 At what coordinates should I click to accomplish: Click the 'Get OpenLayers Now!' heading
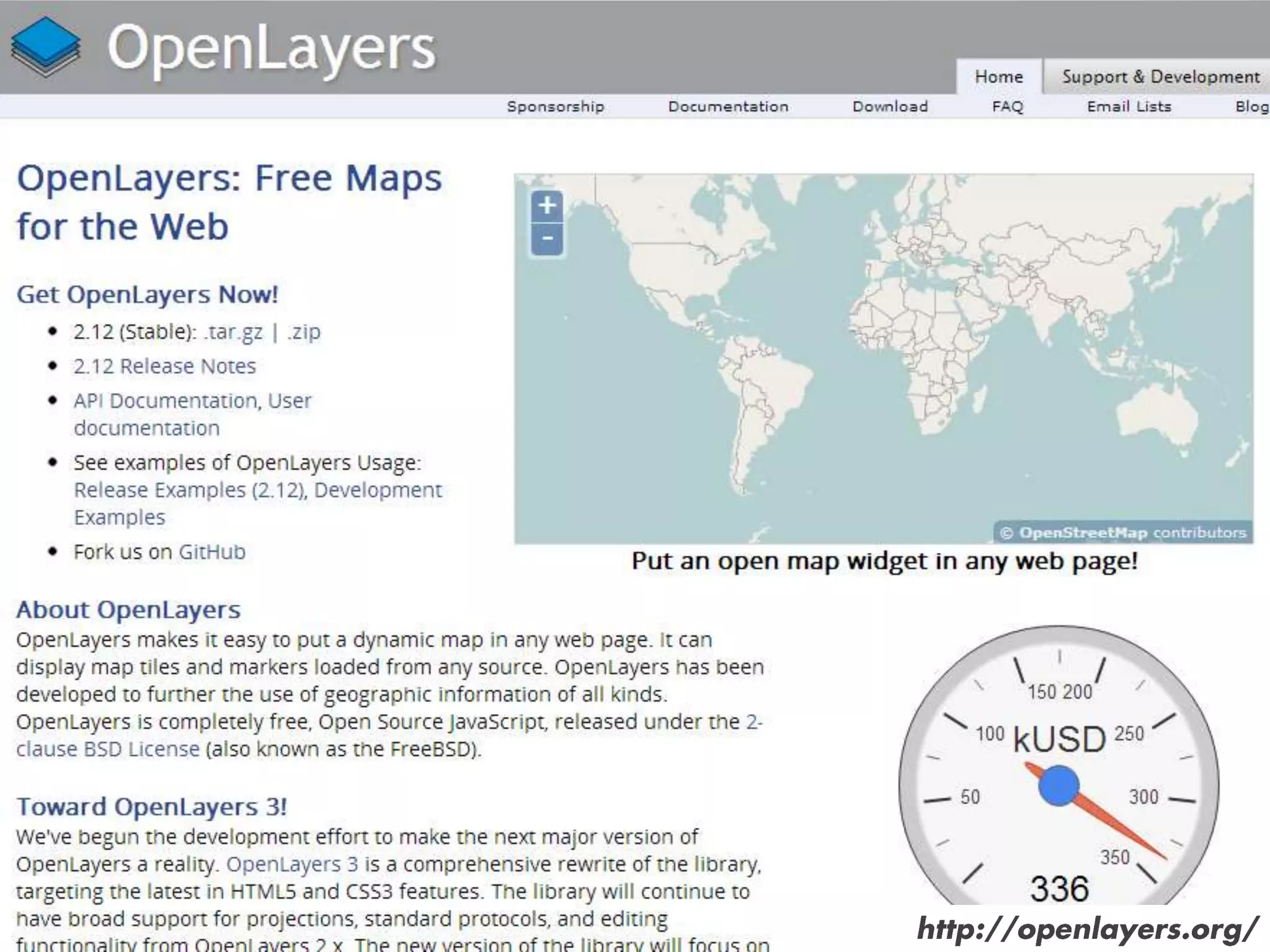point(147,294)
